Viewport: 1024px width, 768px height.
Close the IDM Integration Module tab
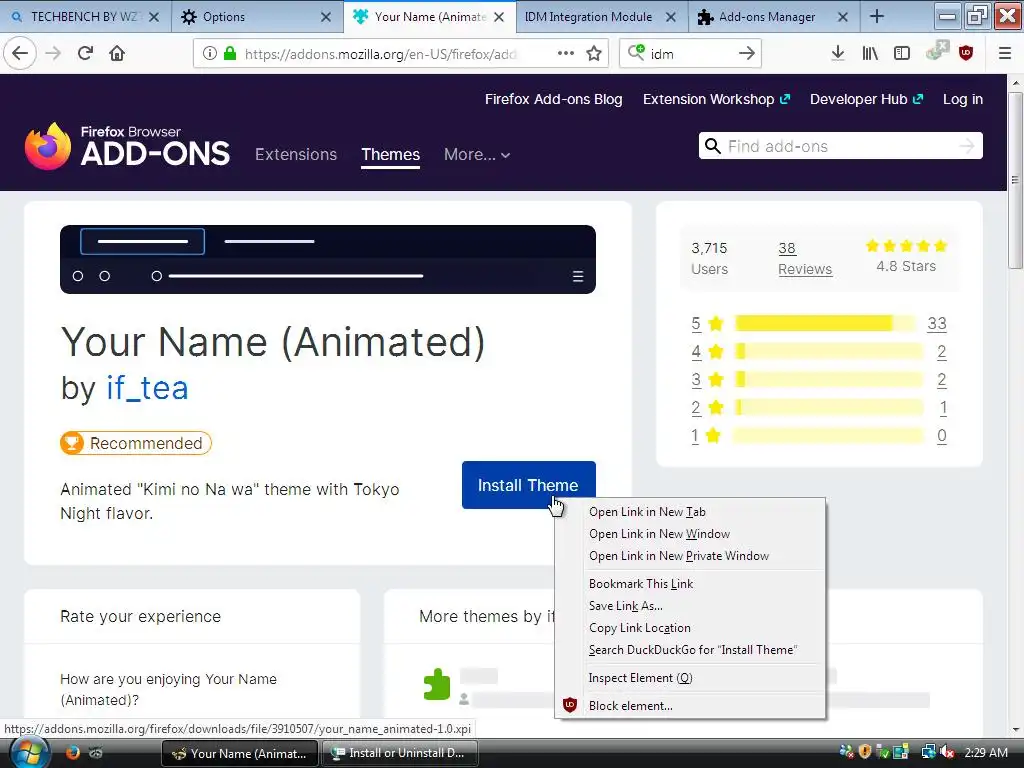[x=671, y=17]
